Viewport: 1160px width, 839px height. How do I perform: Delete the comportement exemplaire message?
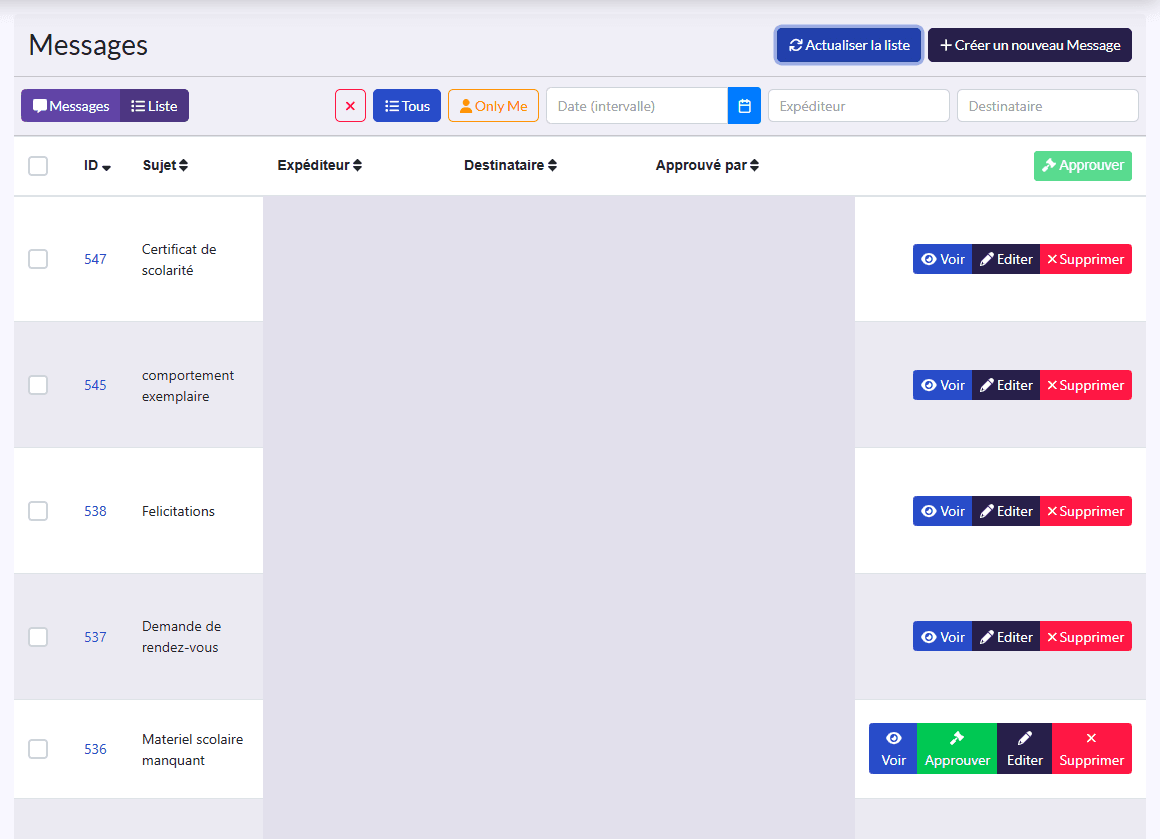point(1086,385)
